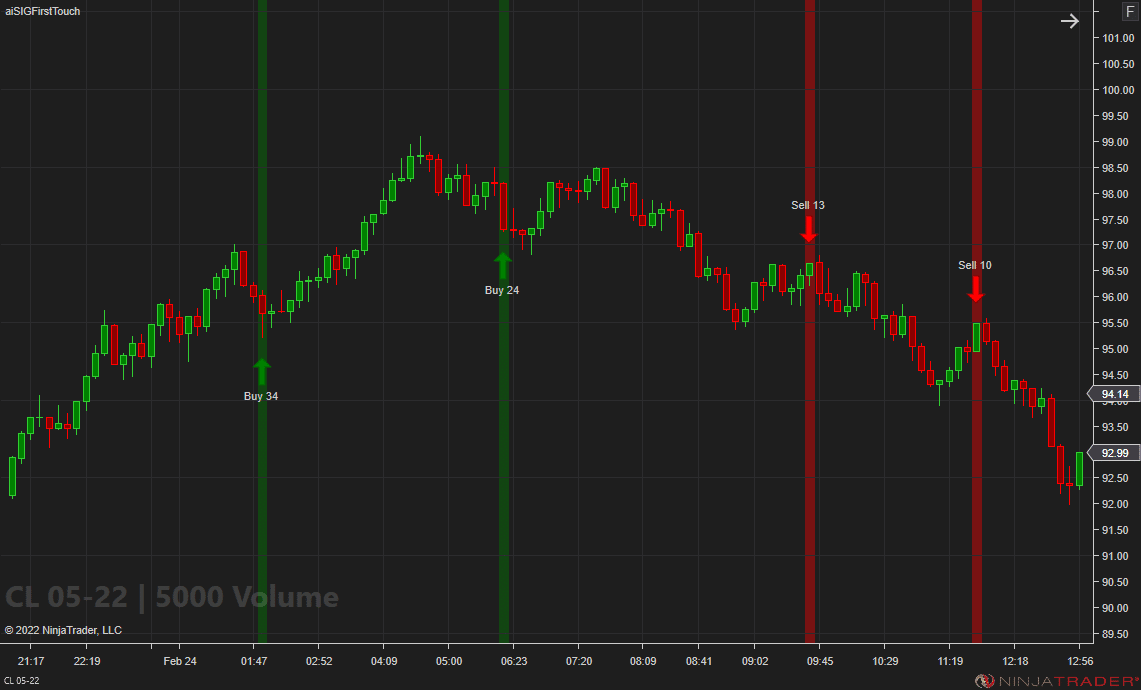Image resolution: width=1141 pixels, height=690 pixels.
Task: Open the 101.00 price axis scale
Action: click(1114, 38)
